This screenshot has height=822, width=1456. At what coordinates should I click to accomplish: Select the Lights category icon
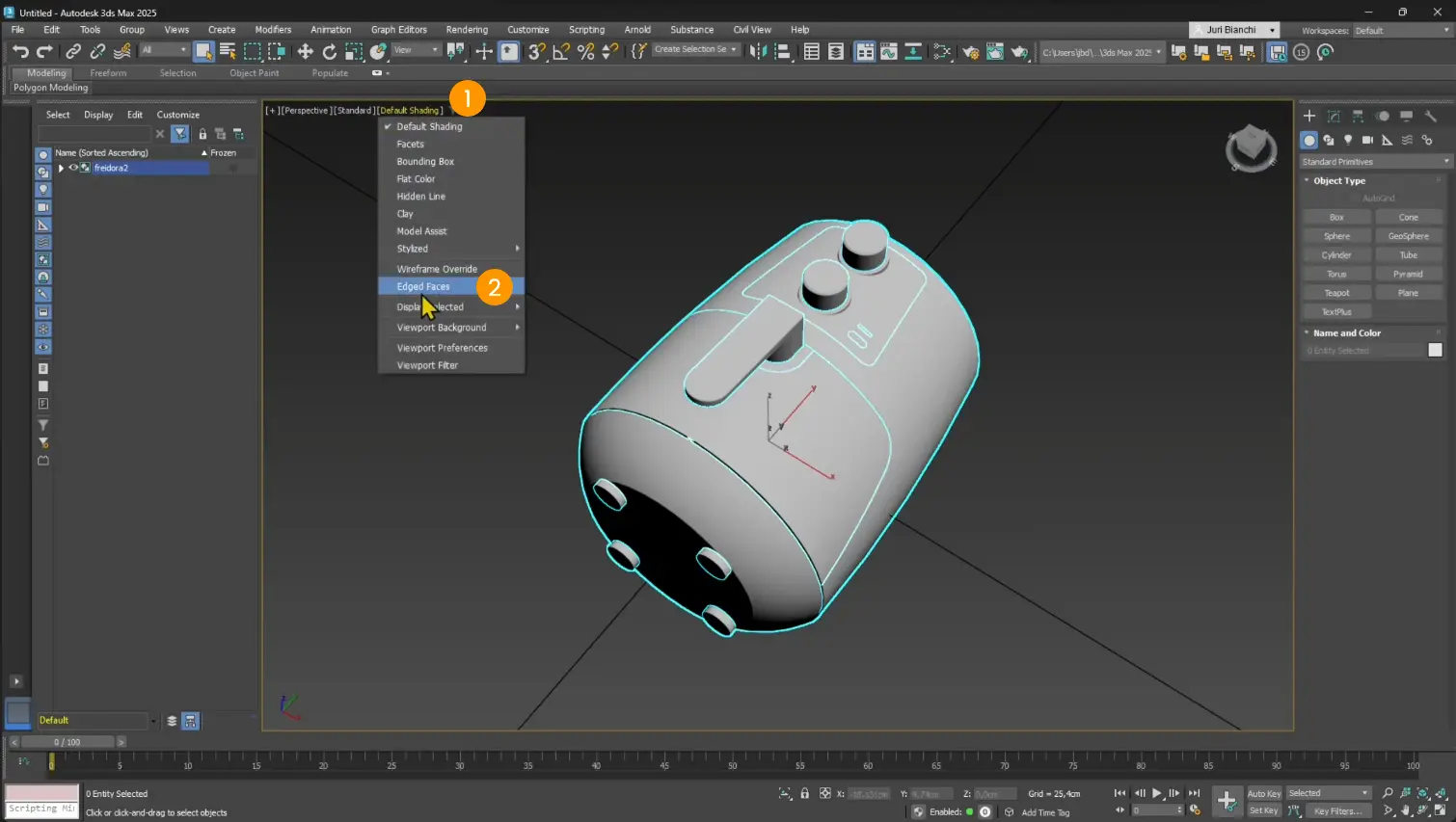pos(1348,140)
